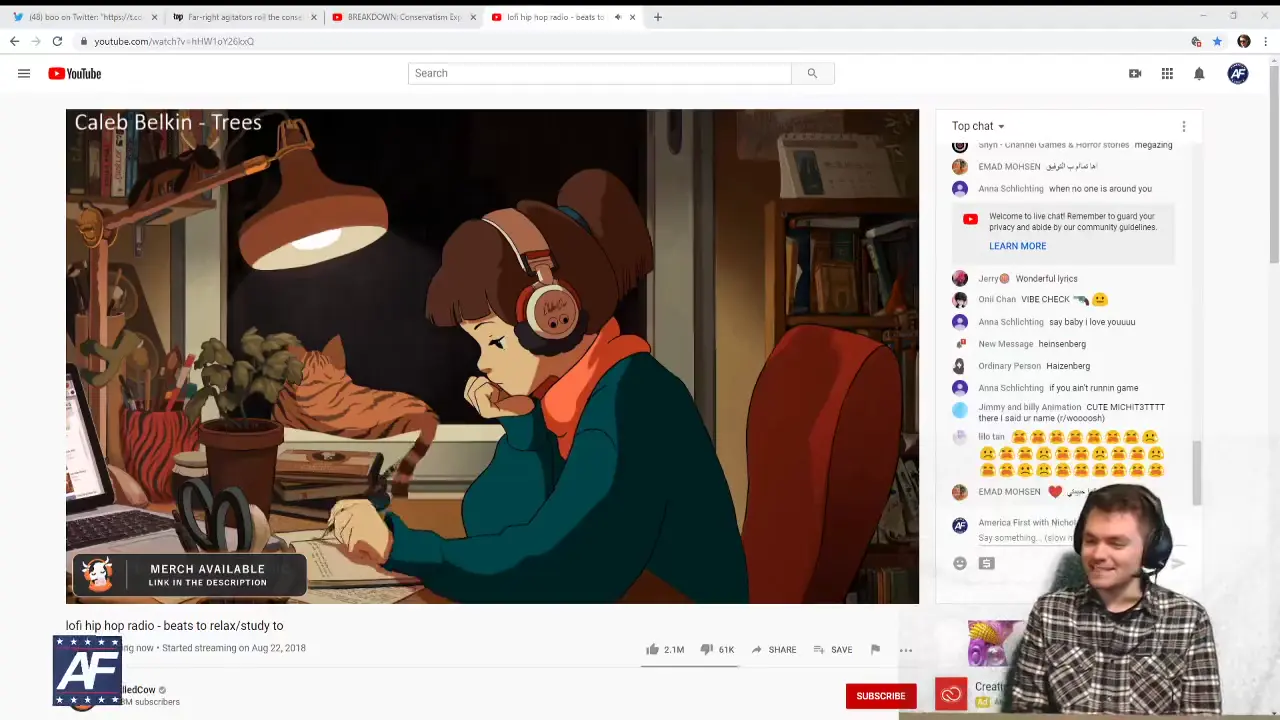Switch to the BREAKDOWN Conservatism tab
Screen dimensions: 1280x720
point(400,17)
